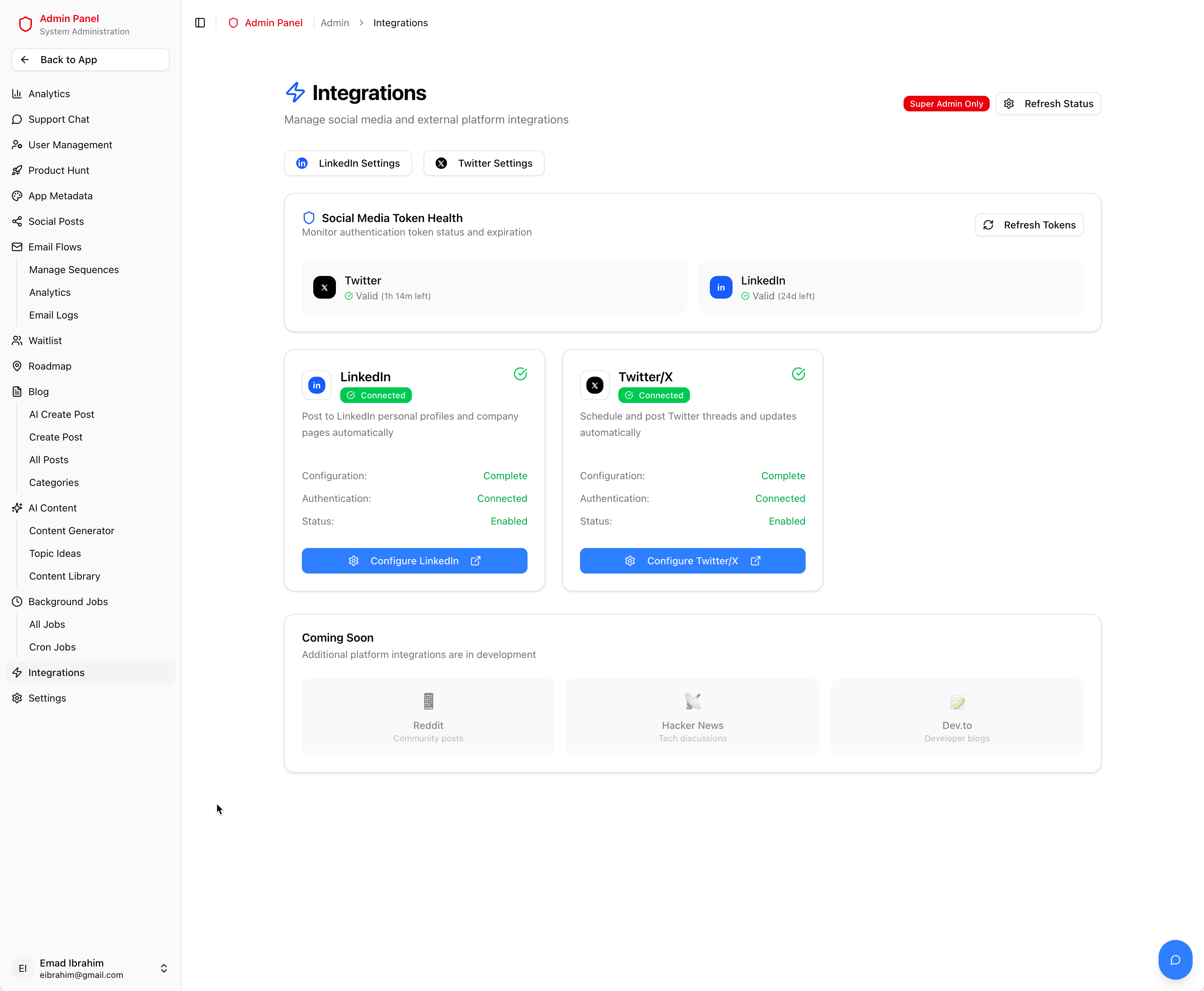Select the Waitlist icon in the sidebar
1204x991 pixels.
pos(17,340)
